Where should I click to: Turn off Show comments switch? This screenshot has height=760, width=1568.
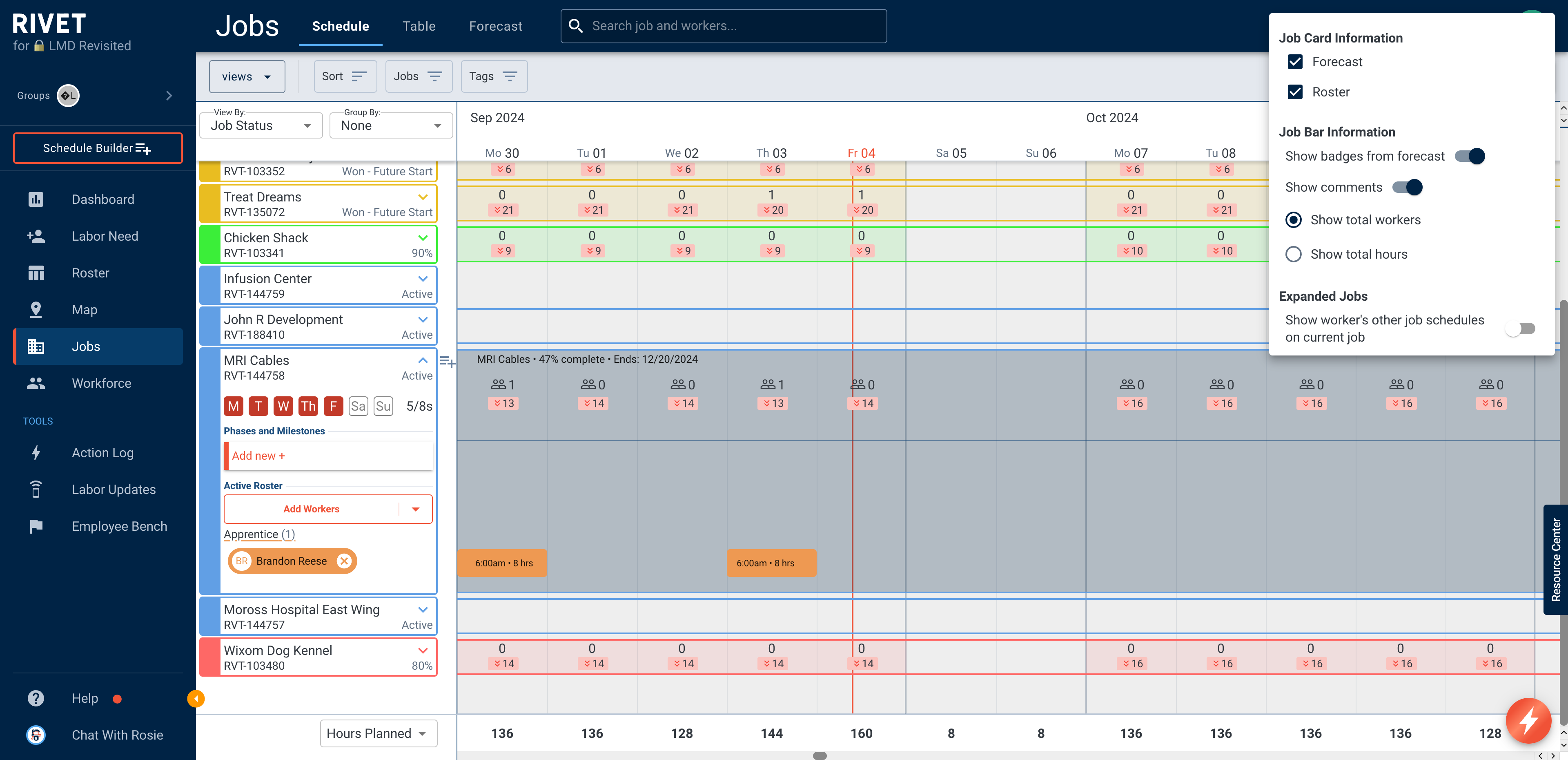click(x=1407, y=187)
